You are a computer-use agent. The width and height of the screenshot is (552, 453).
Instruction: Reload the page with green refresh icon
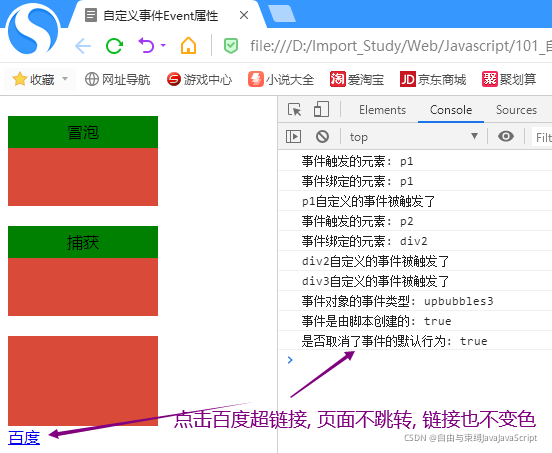coord(114,46)
